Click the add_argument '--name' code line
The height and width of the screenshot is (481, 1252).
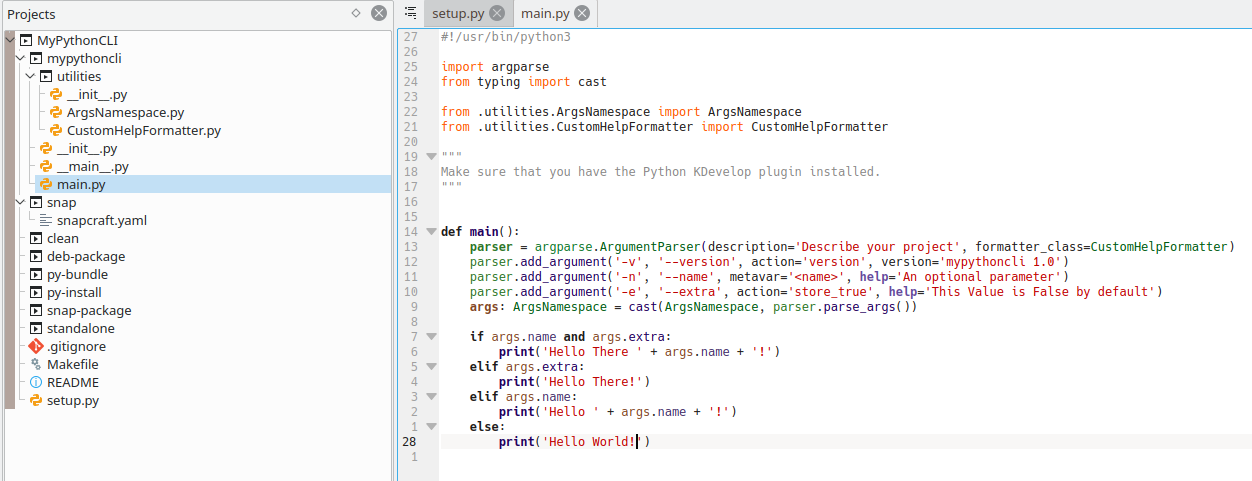[x=770, y=277]
